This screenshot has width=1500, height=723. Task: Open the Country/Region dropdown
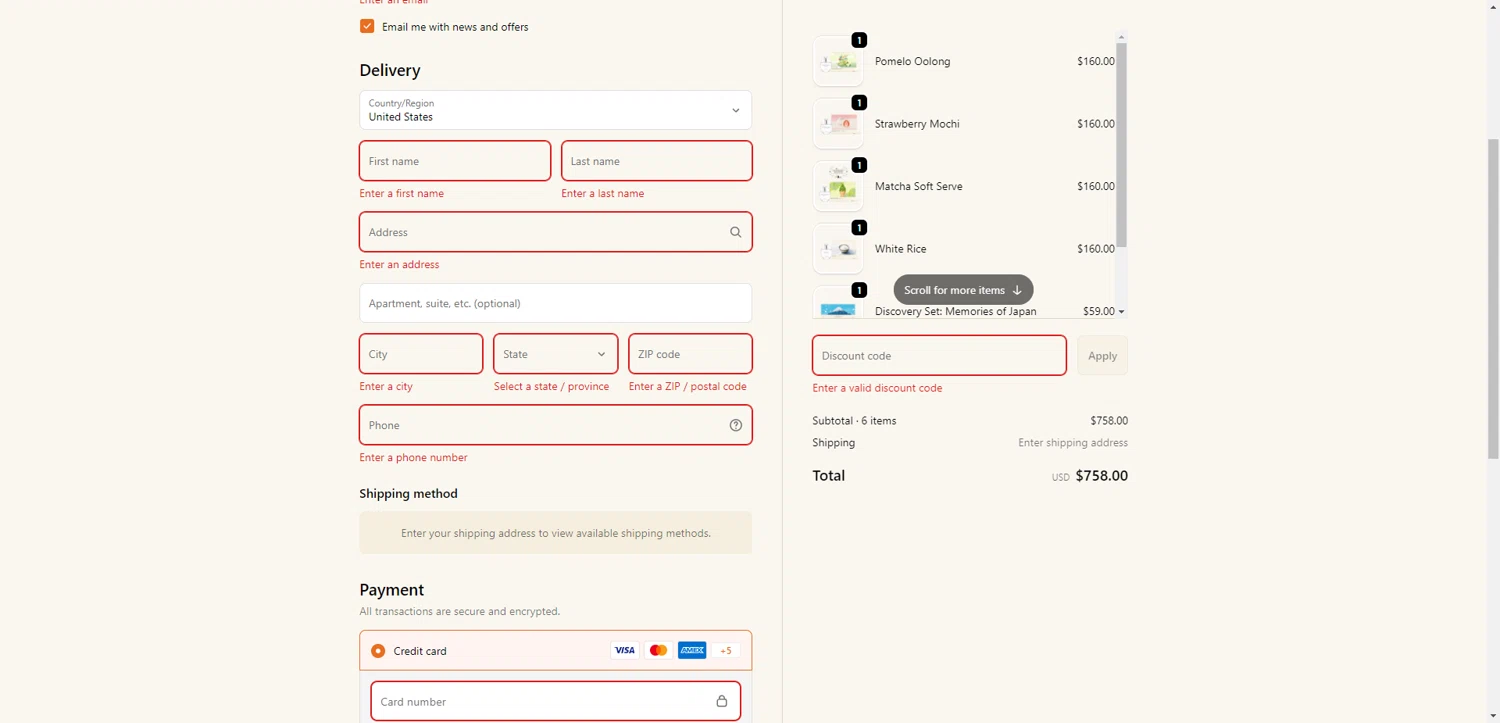click(x=555, y=110)
